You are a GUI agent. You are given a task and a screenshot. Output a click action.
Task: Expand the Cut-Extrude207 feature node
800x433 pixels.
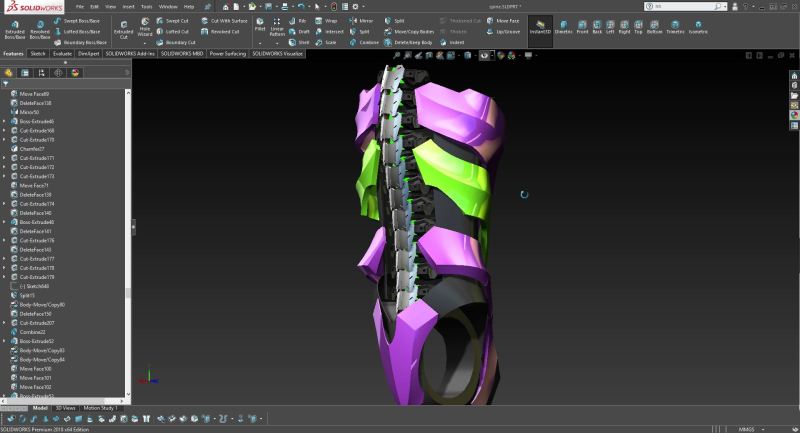[5, 323]
